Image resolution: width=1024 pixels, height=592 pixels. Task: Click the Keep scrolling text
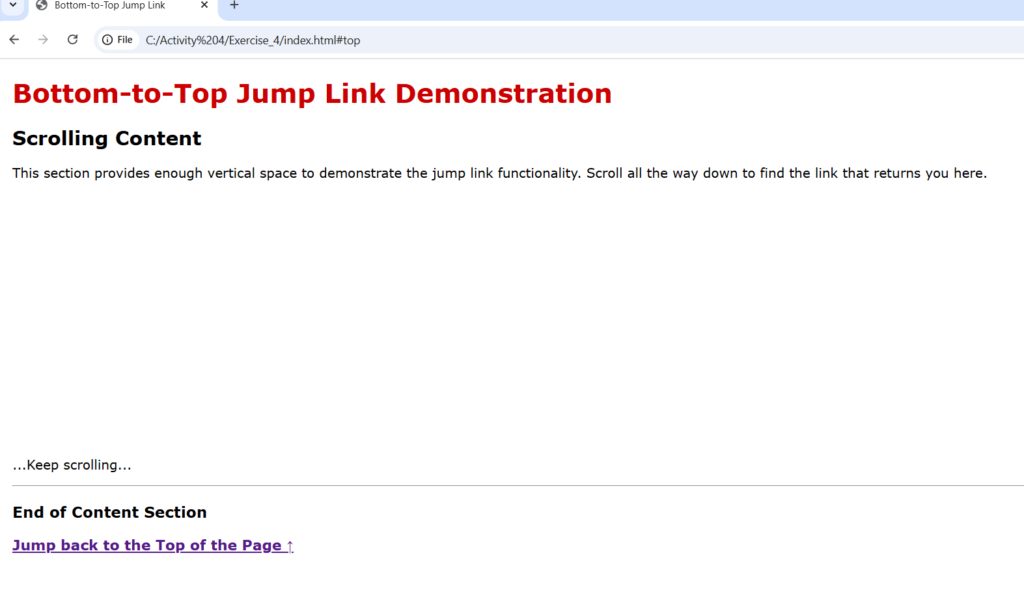[72, 465]
